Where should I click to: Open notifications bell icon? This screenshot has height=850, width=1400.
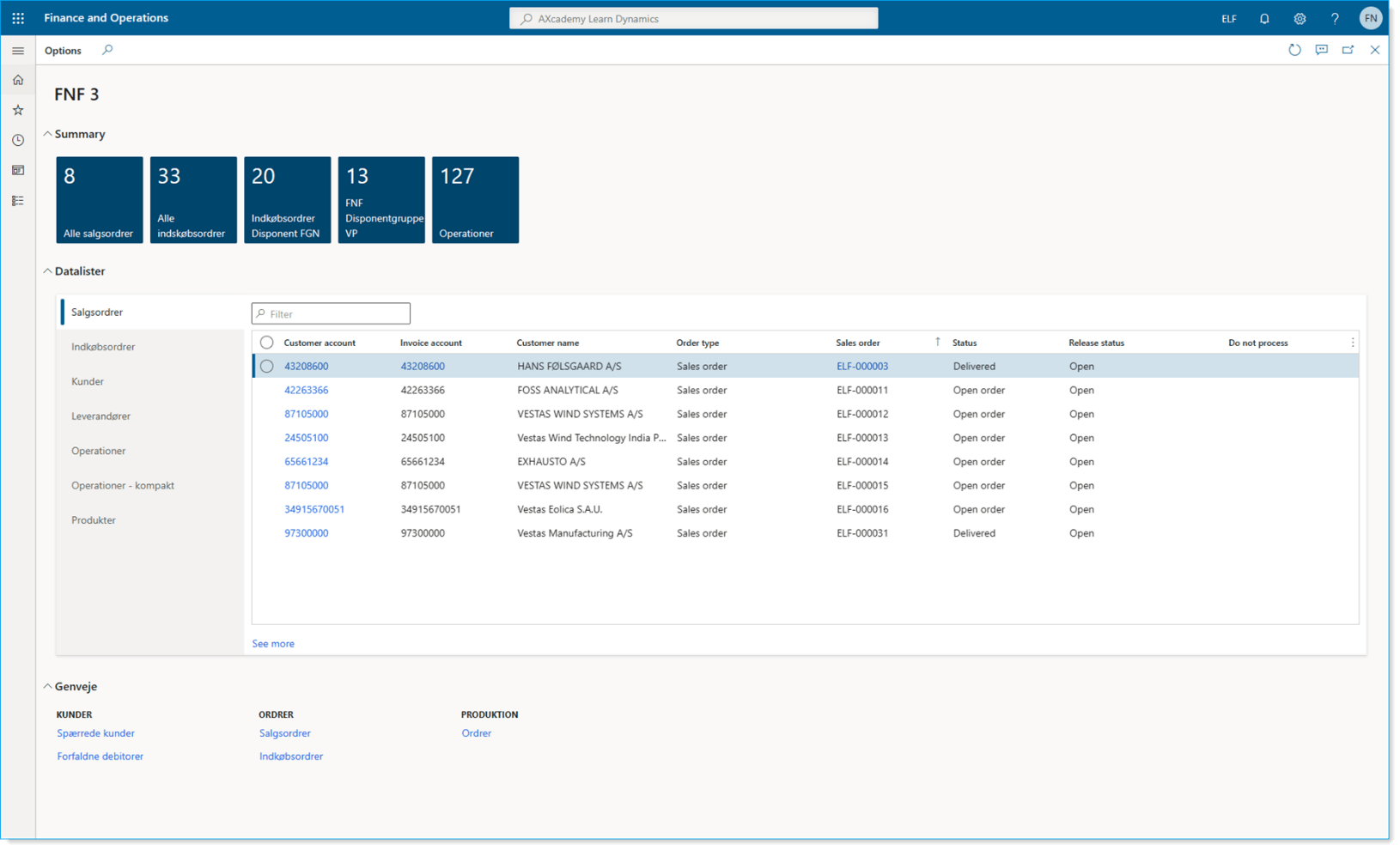[1264, 18]
